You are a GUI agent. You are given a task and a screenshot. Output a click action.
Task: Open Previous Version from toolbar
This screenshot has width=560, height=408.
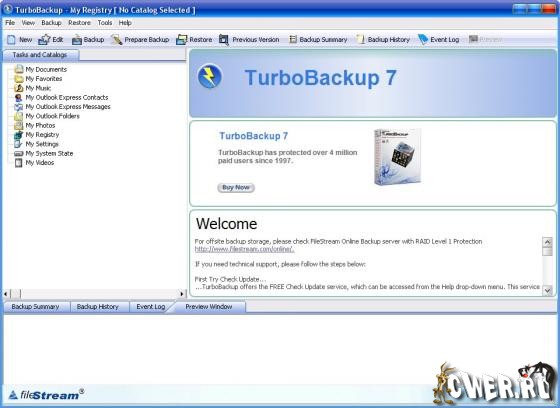coord(224,40)
